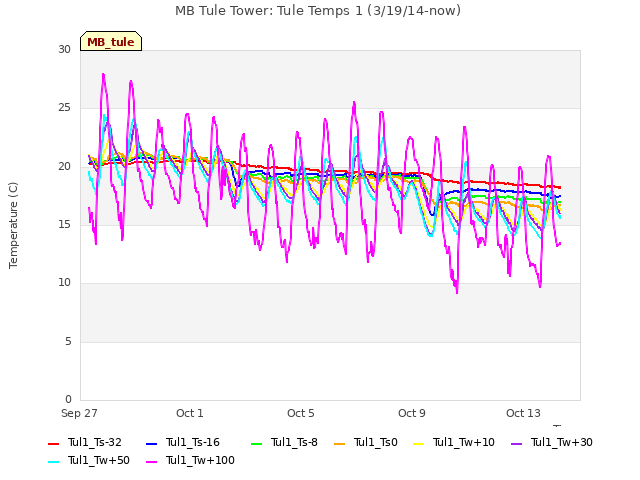
Task: Click the MB_tule chart label badge
Action: [111, 41]
